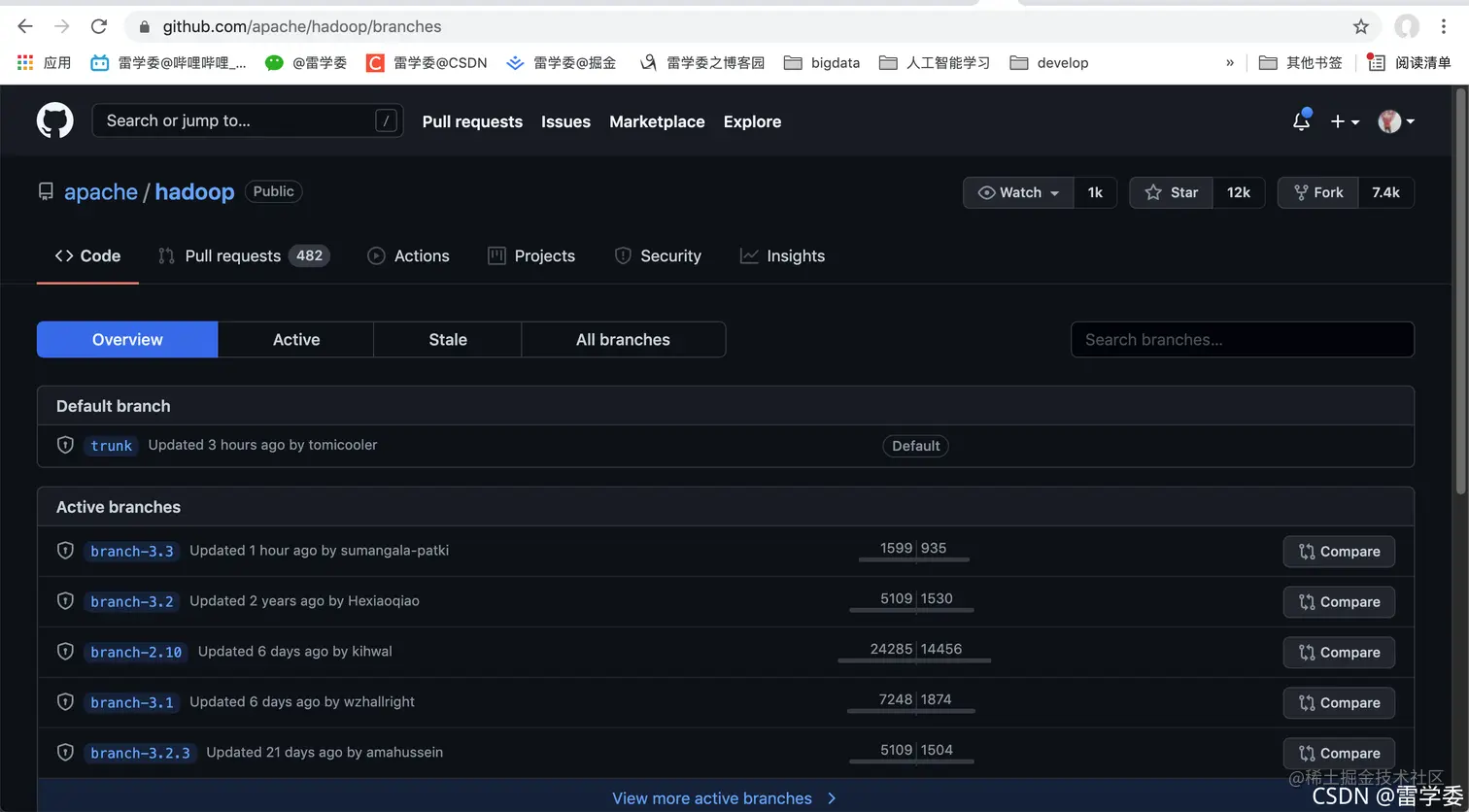Screen dimensions: 1469x812
Task: Switch to the Security tab
Action: click(x=658, y=256)
